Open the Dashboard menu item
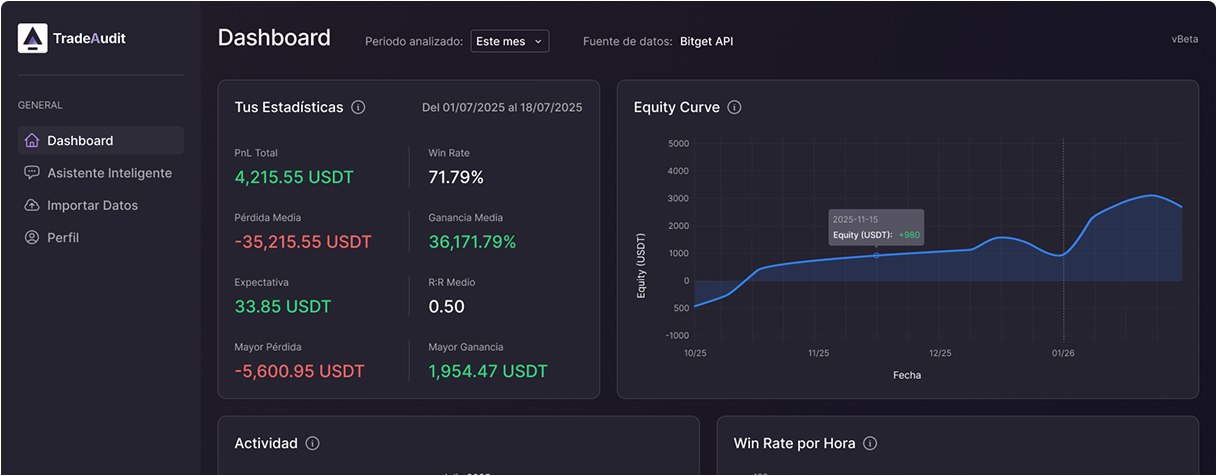 (80, 141)
